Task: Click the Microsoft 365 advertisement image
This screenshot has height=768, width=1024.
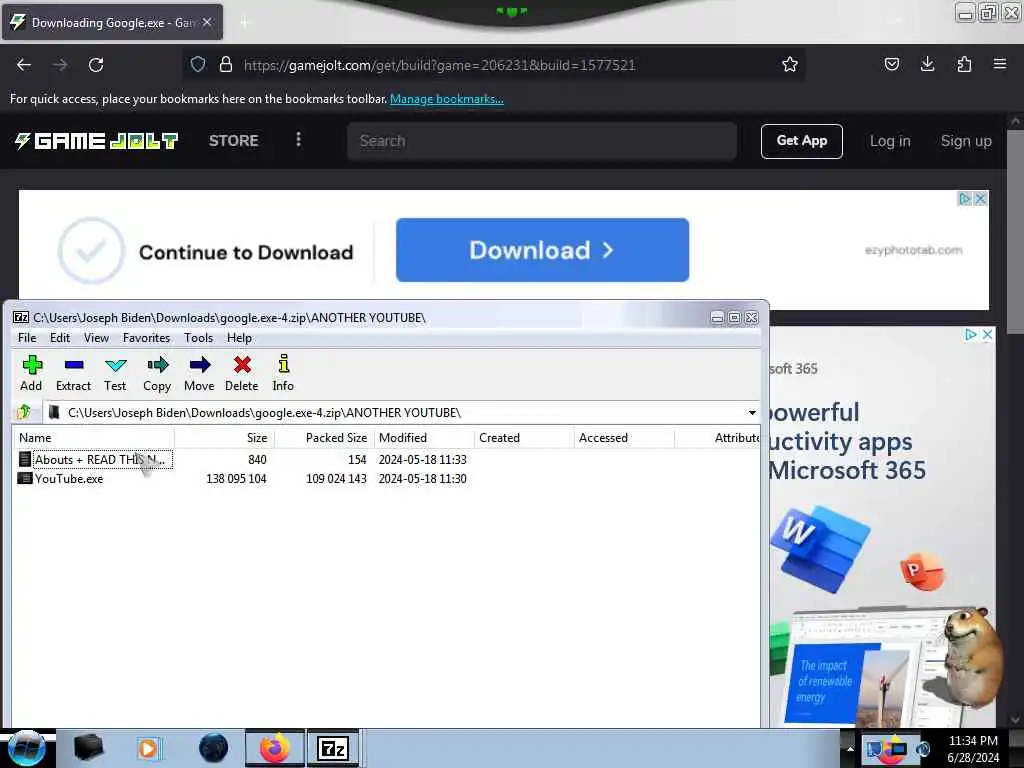Action: [x=882, y=526]
